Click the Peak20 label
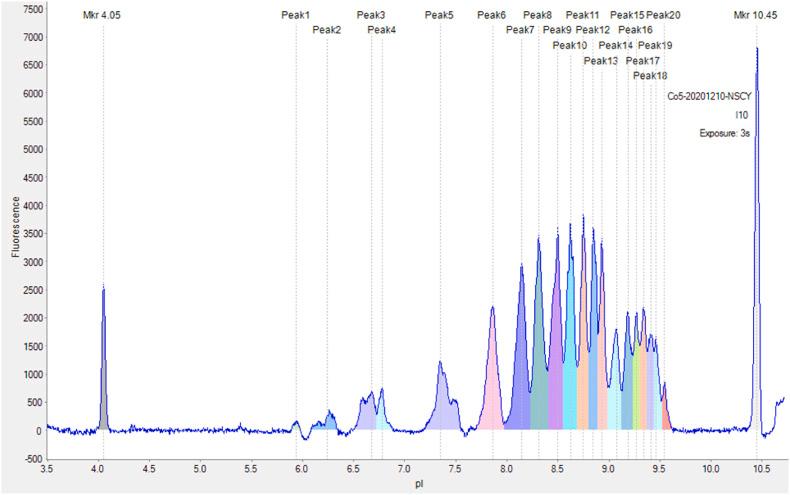The image size is (790, 495). pyautogui.click(x=664, y=16)
